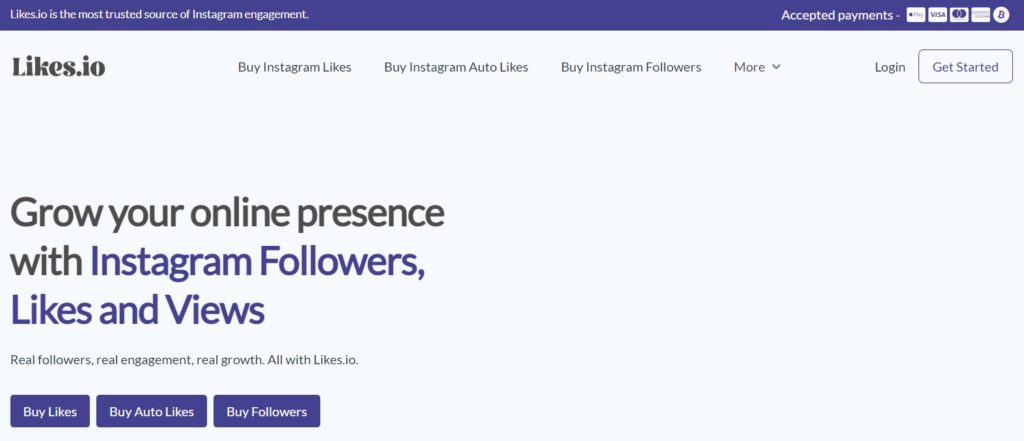
Task: Click the Buy Followers button
Action: 266,411
